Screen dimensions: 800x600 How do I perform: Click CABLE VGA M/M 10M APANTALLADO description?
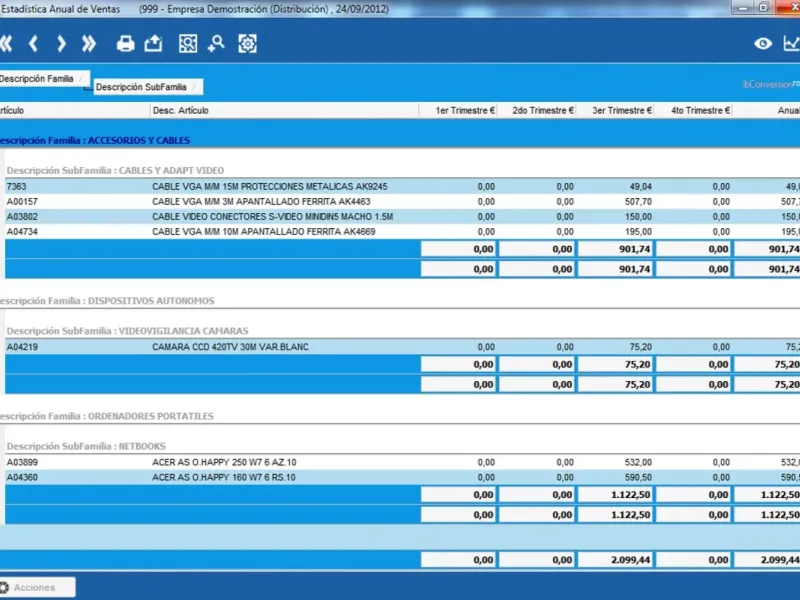click(x=264, y=232)
